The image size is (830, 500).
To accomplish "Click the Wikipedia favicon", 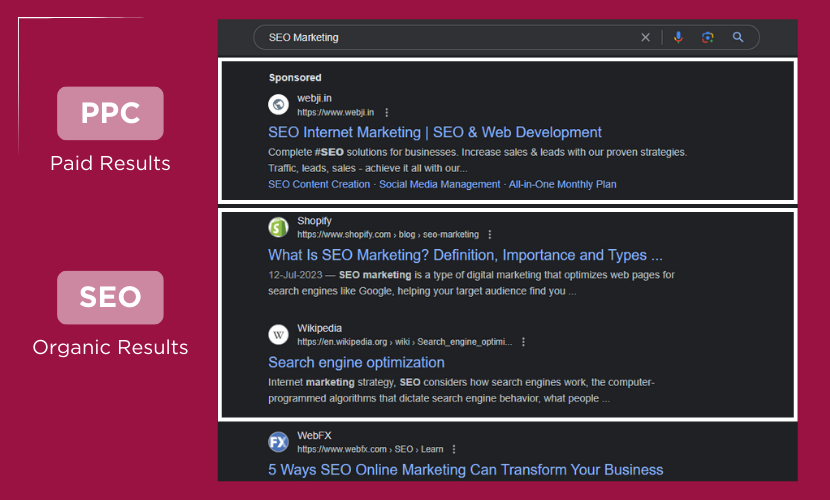I will pos(278,334).
